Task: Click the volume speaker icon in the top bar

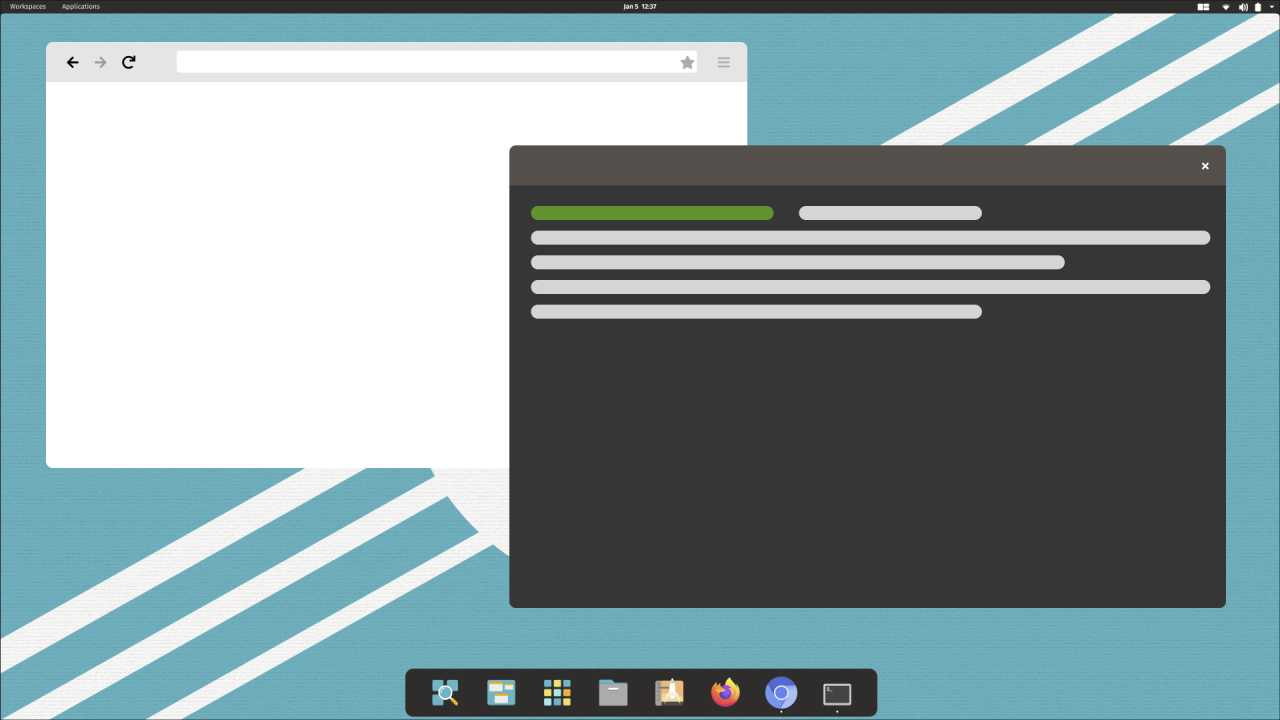Action: coord(1243,7)
